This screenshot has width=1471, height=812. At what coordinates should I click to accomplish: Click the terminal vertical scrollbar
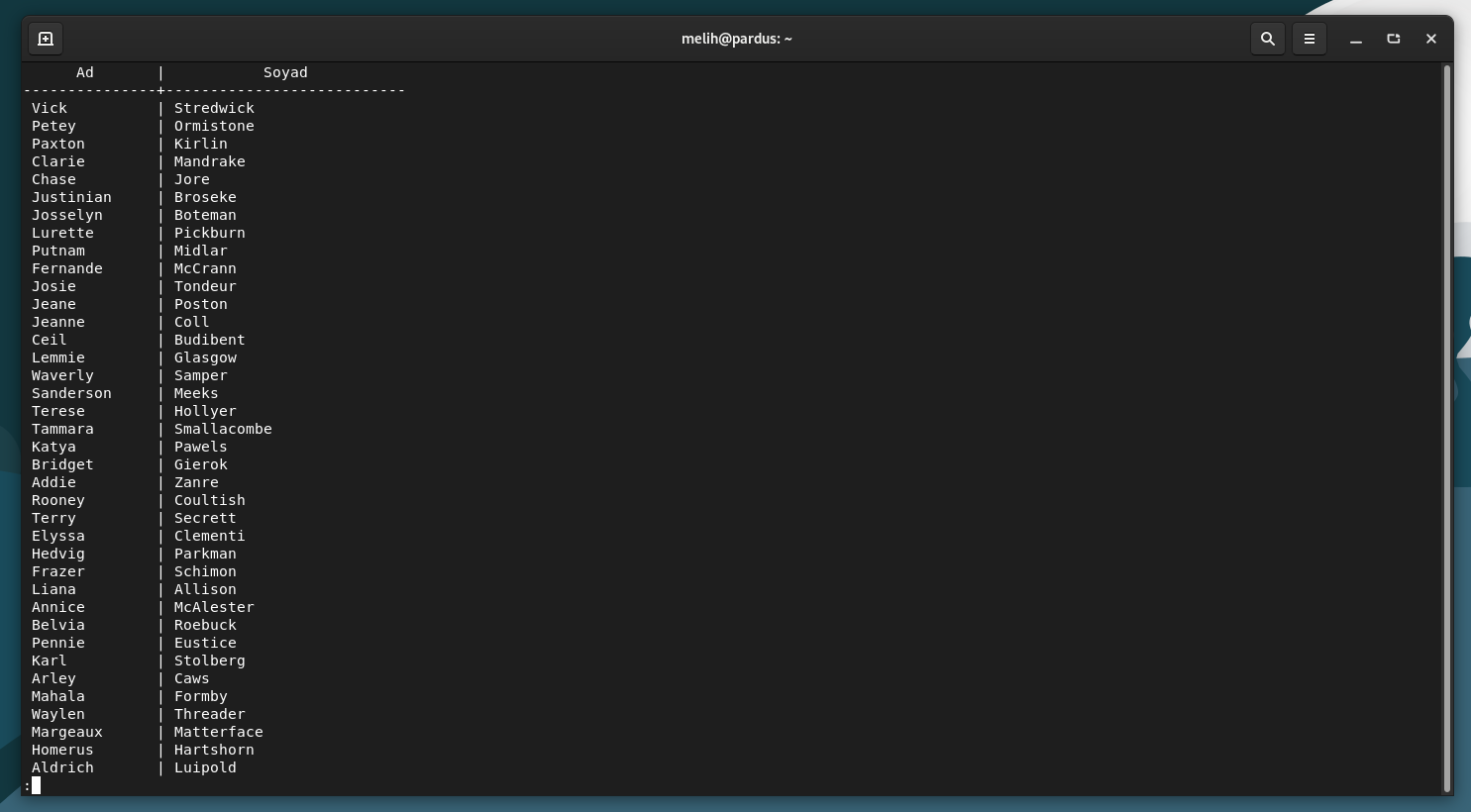(x=1446, y=428)
